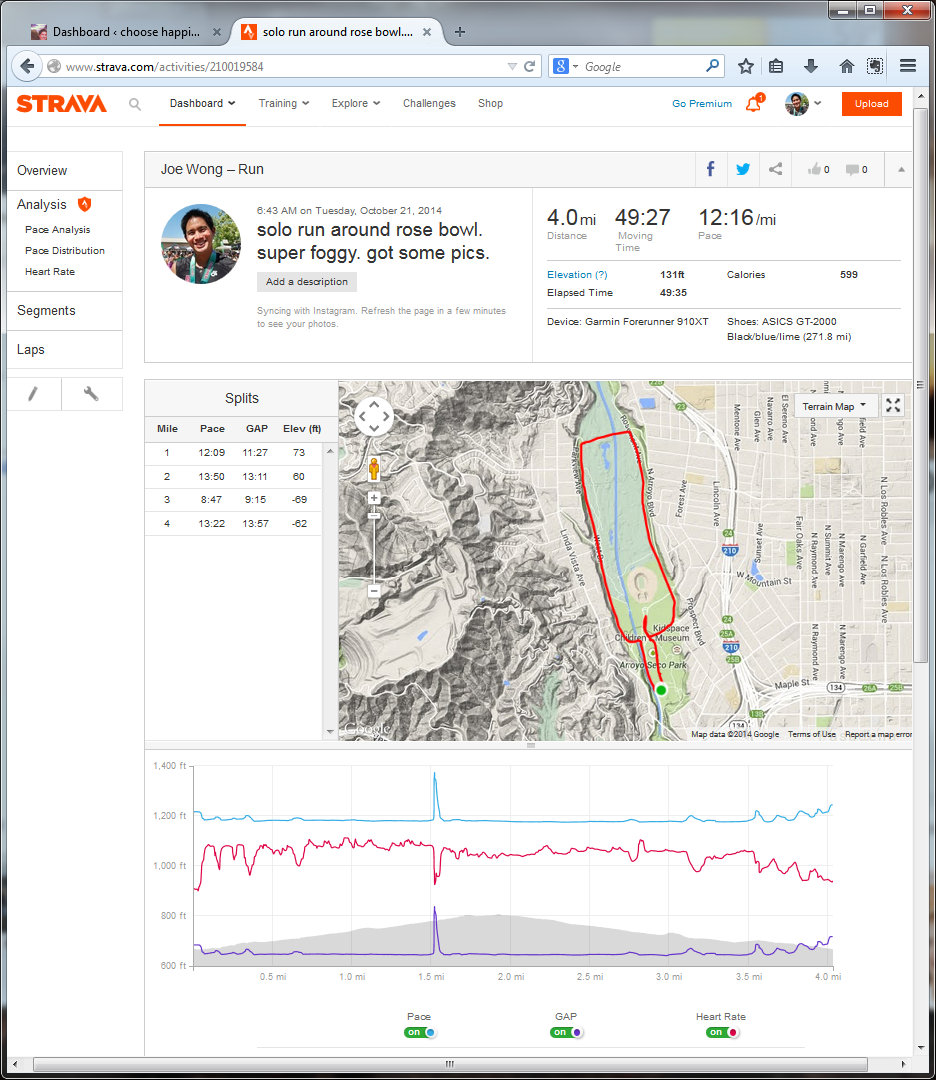Image resolution: width=936 pixels, height=1080 pixels.
Task: Toggle the GAP chart line off
Action: 566,1032
